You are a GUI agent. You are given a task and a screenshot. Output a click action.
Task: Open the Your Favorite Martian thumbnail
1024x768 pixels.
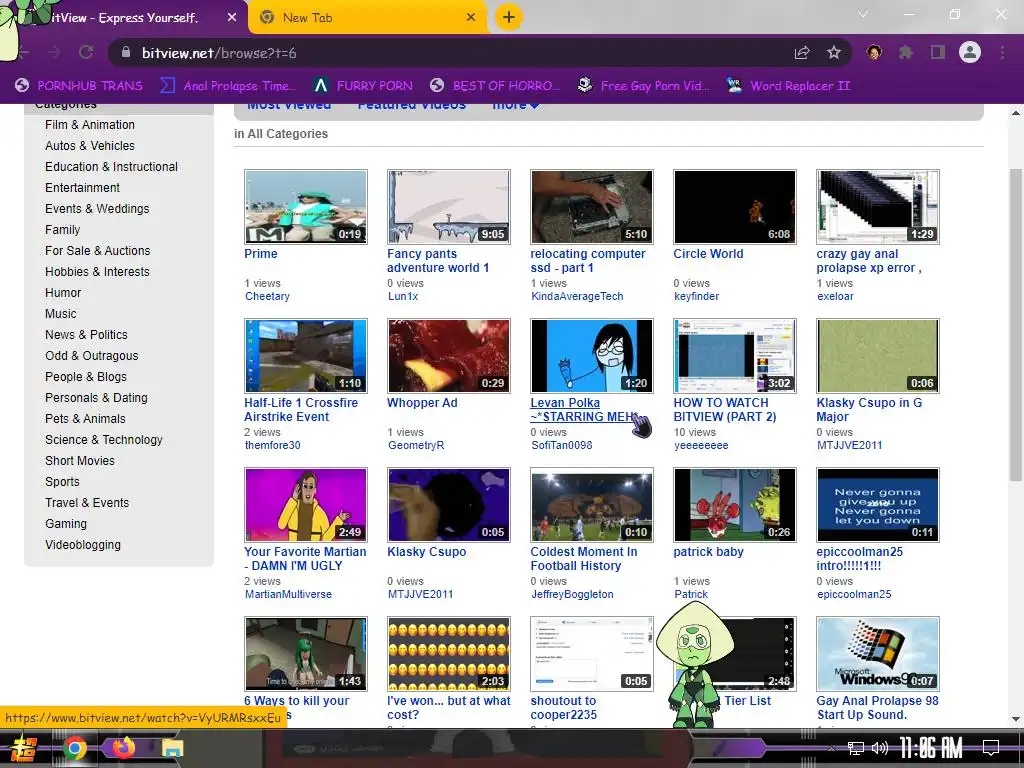[306, 504]
